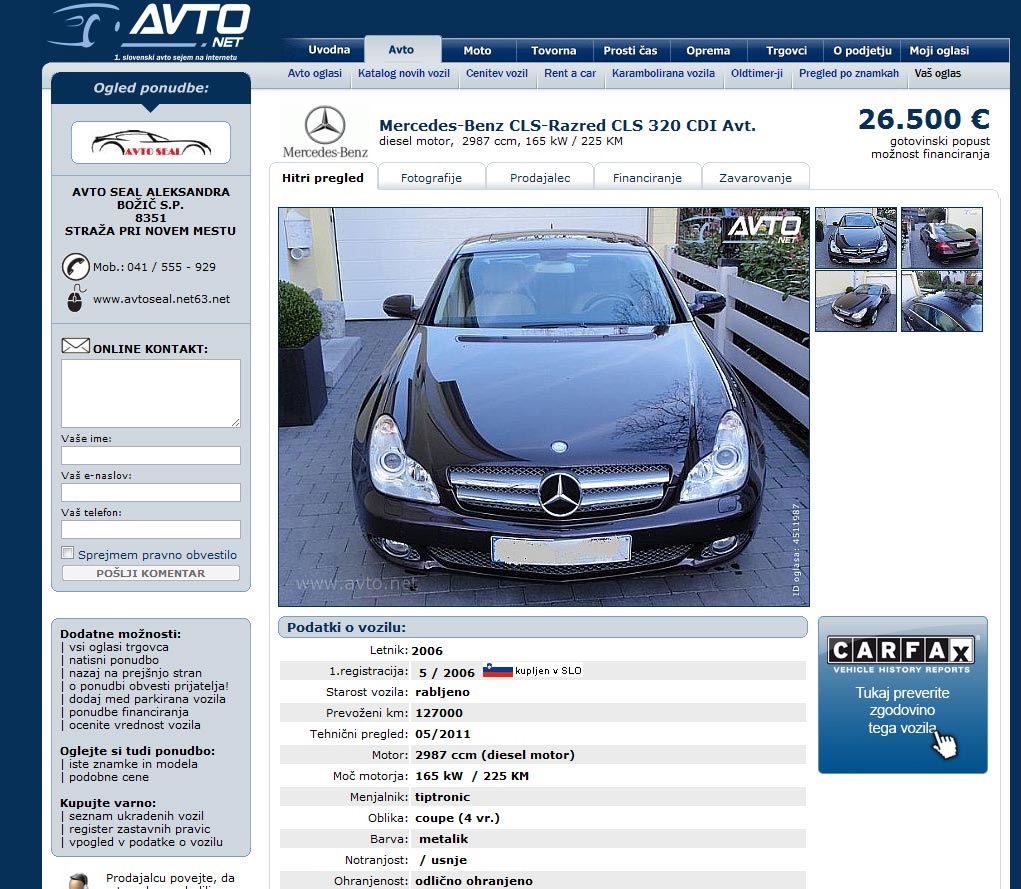This screenshot has width=1021, height=889.
Task: Open the Pregled po znamkah link
Action: [x=848, y=74]
